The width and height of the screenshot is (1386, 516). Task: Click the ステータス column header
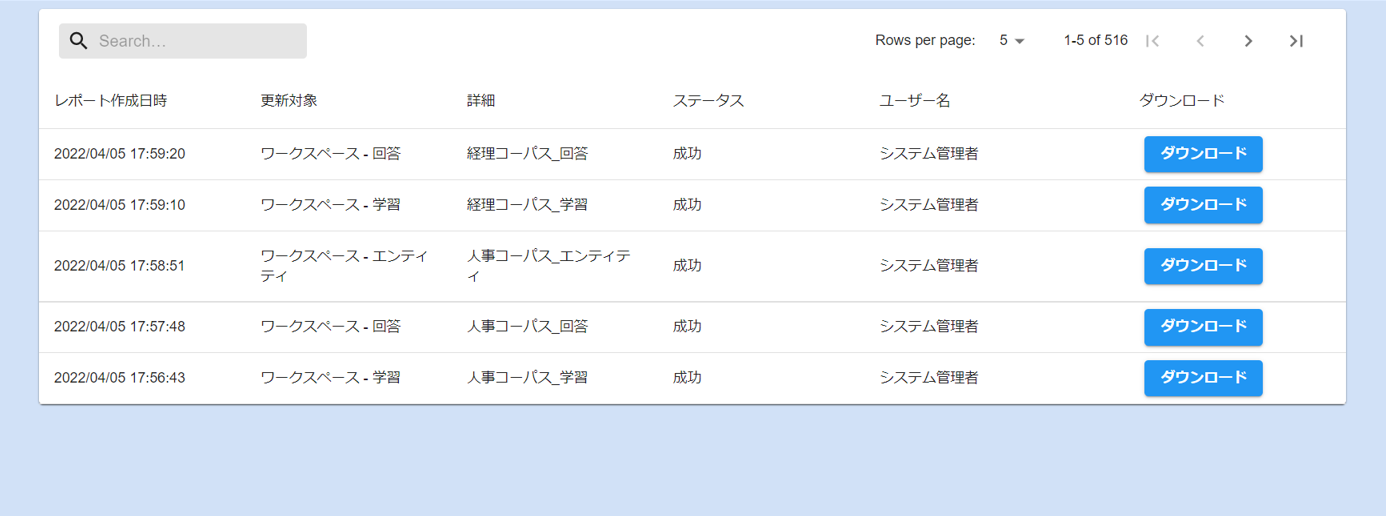[x=708, y=101]
